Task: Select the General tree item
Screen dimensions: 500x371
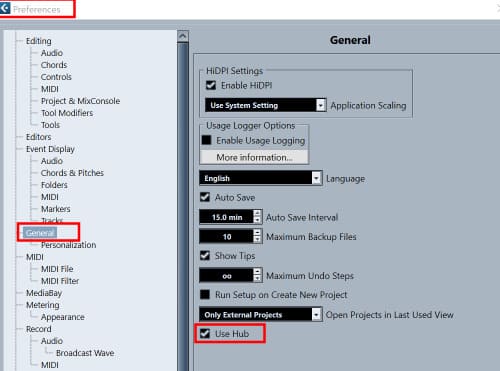Action: point(40,233)
